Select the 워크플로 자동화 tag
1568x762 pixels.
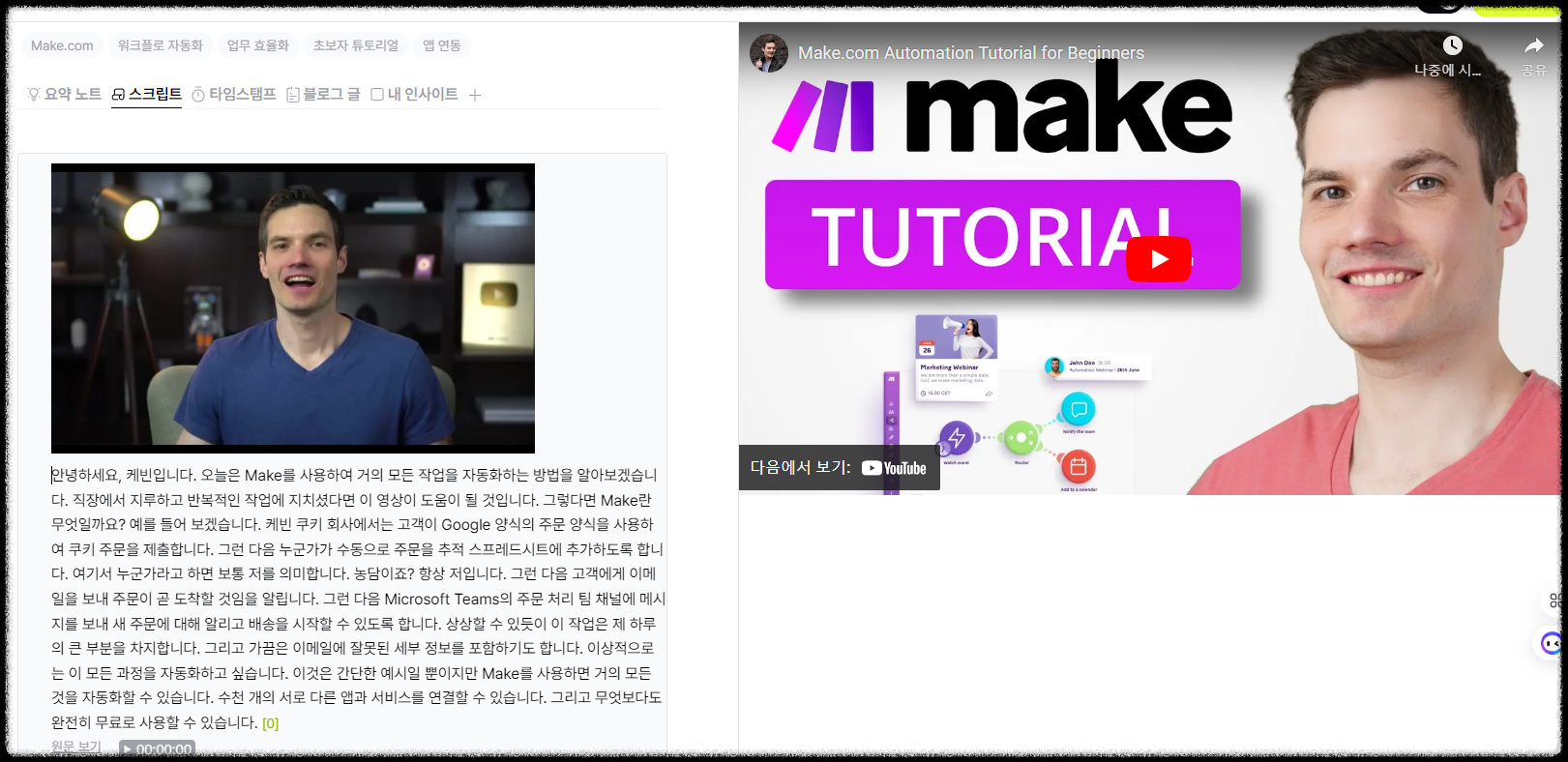[x=161, y=45]
